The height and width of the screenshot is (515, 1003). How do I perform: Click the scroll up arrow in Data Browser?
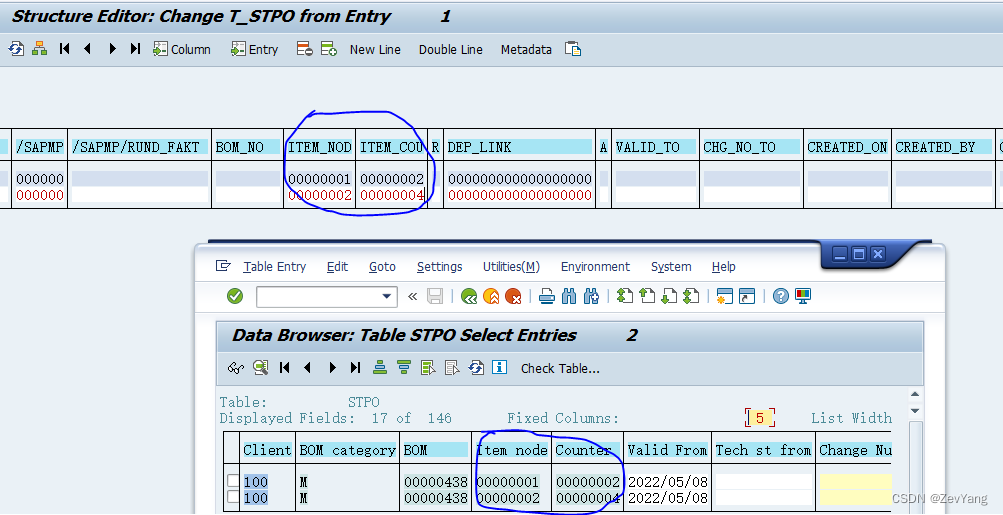coord(915,395)
